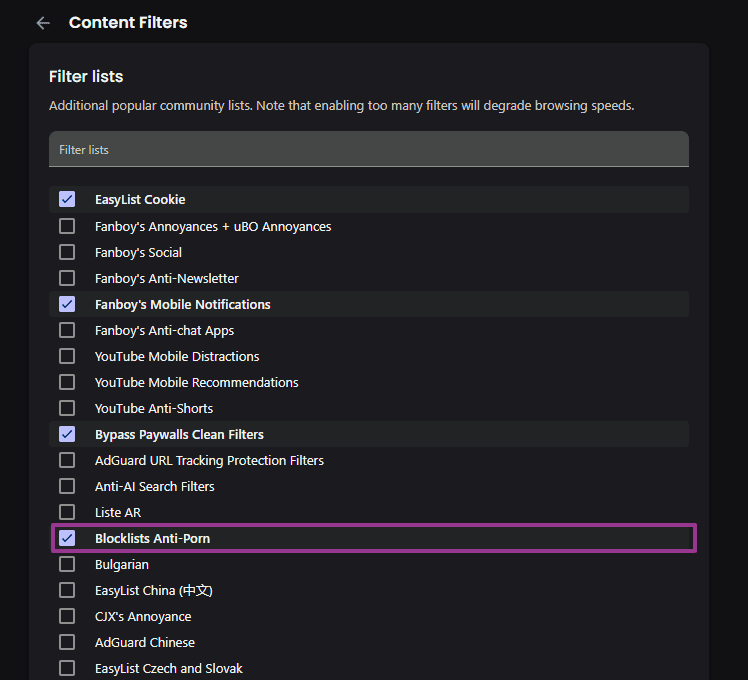Check the Fanboy's Anti-Newsletter box
Screen dimensions: 748x680
point(67,278)
